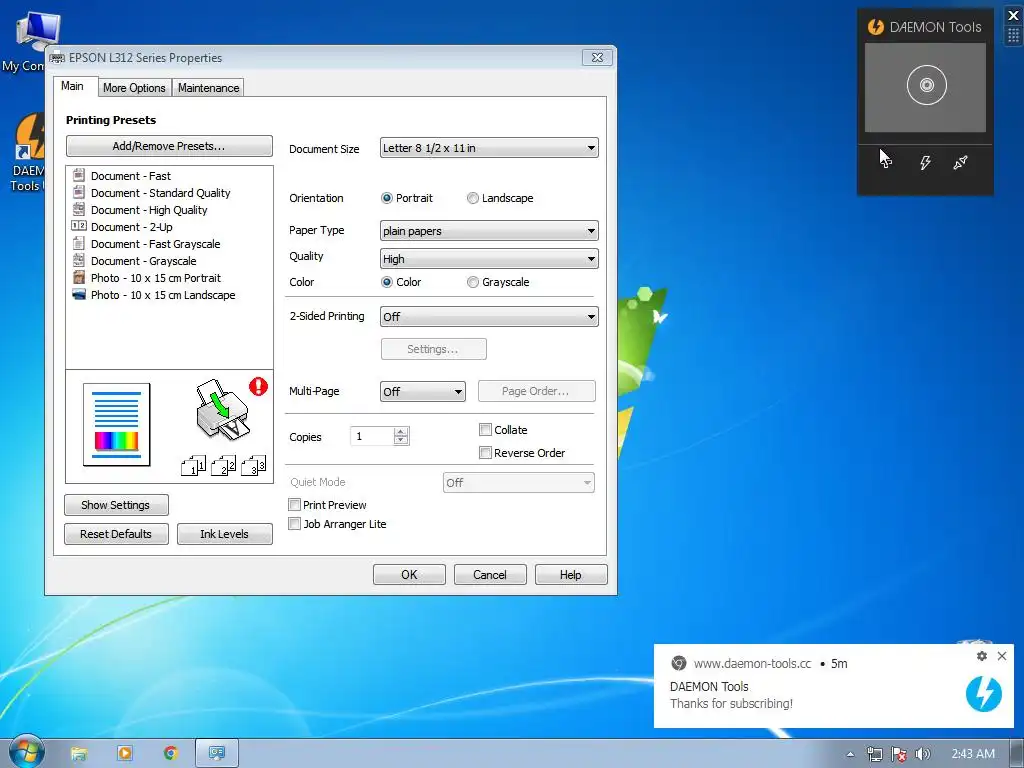Click the Photo 10 x 15 cm Landscape icon

(79, 295)
